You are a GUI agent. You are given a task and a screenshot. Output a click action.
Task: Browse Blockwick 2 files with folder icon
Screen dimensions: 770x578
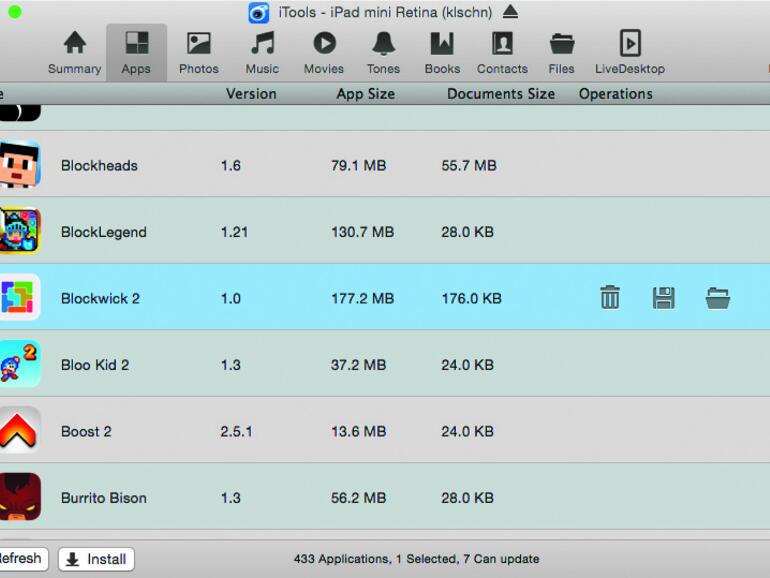pos(718,298)
